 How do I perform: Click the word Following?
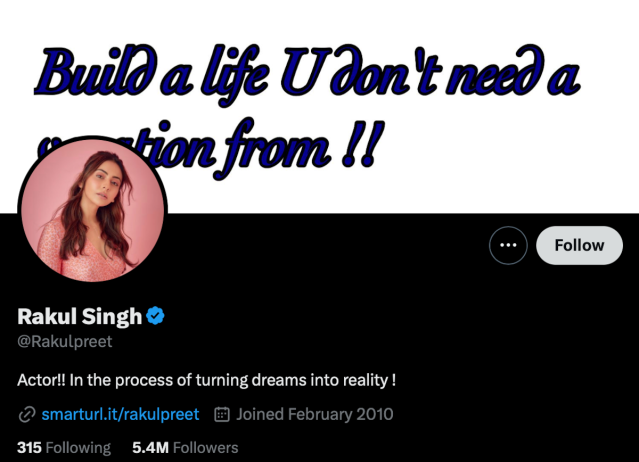[x=78, y=448]
